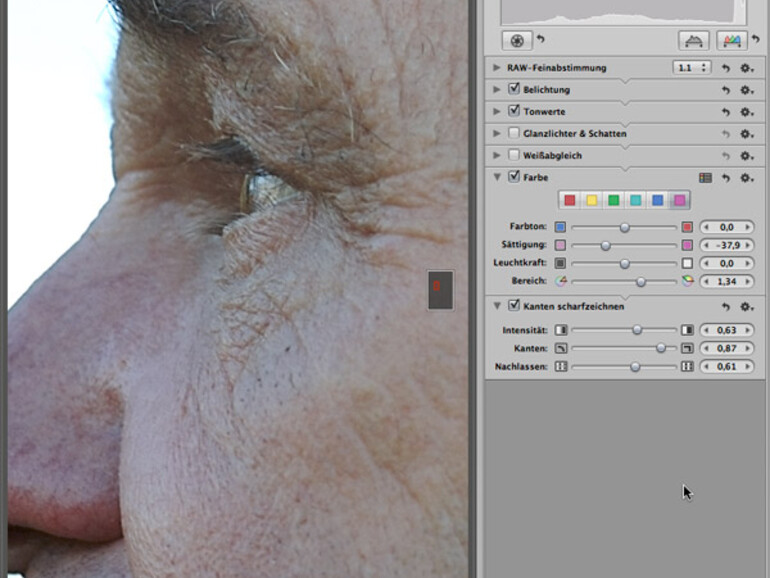Click the Kanten value field showing 0,87
This screenshot has height=578, width=770.
(727, 348)
